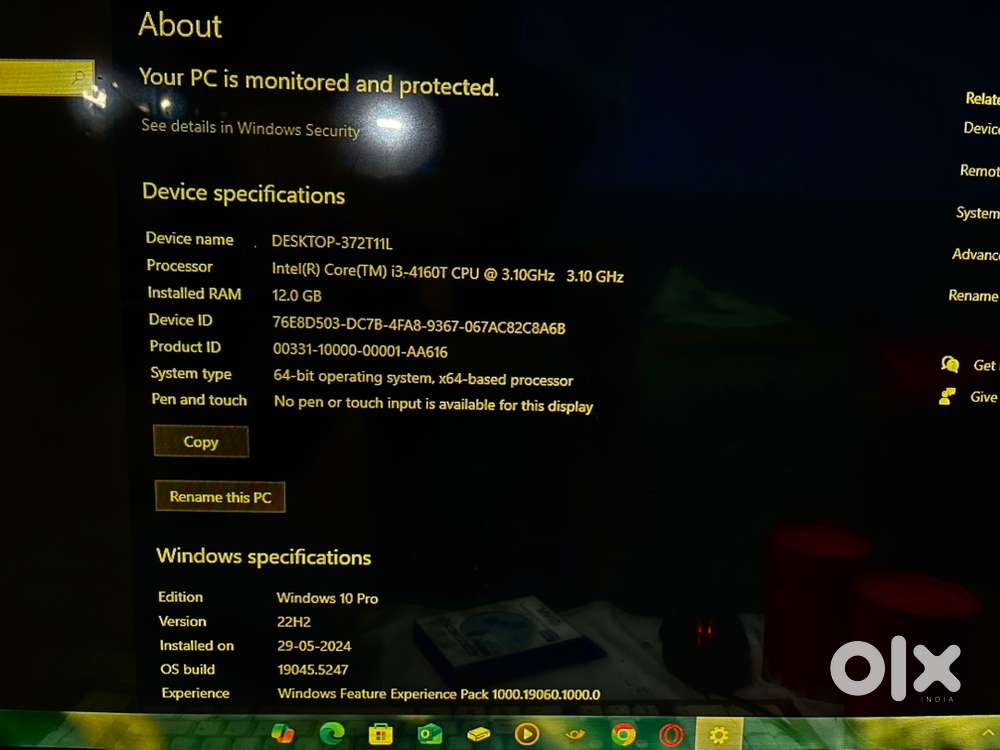Open Advanced system settings link
The width and height of the screenshot is (1000, 750).
(976, 254)
